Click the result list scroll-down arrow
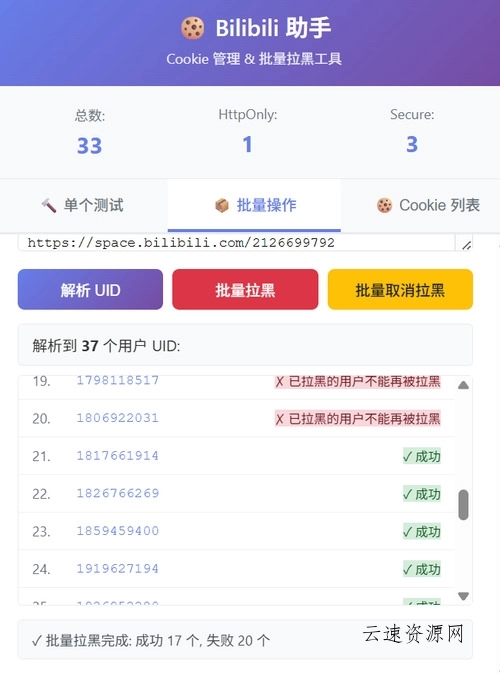 (463, 596)
